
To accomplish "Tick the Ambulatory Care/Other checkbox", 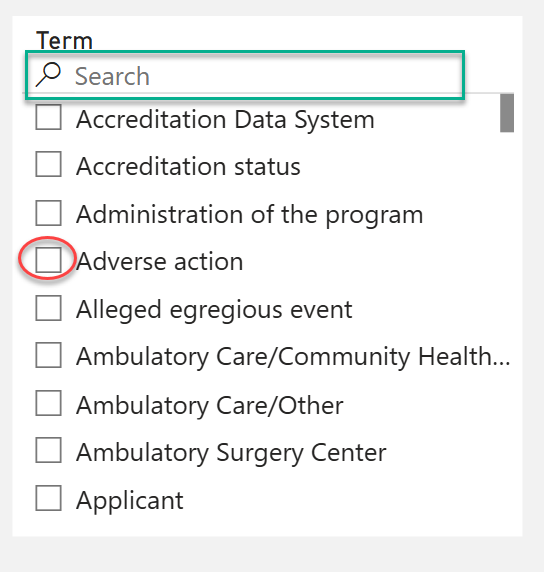I will coord(48,403).
